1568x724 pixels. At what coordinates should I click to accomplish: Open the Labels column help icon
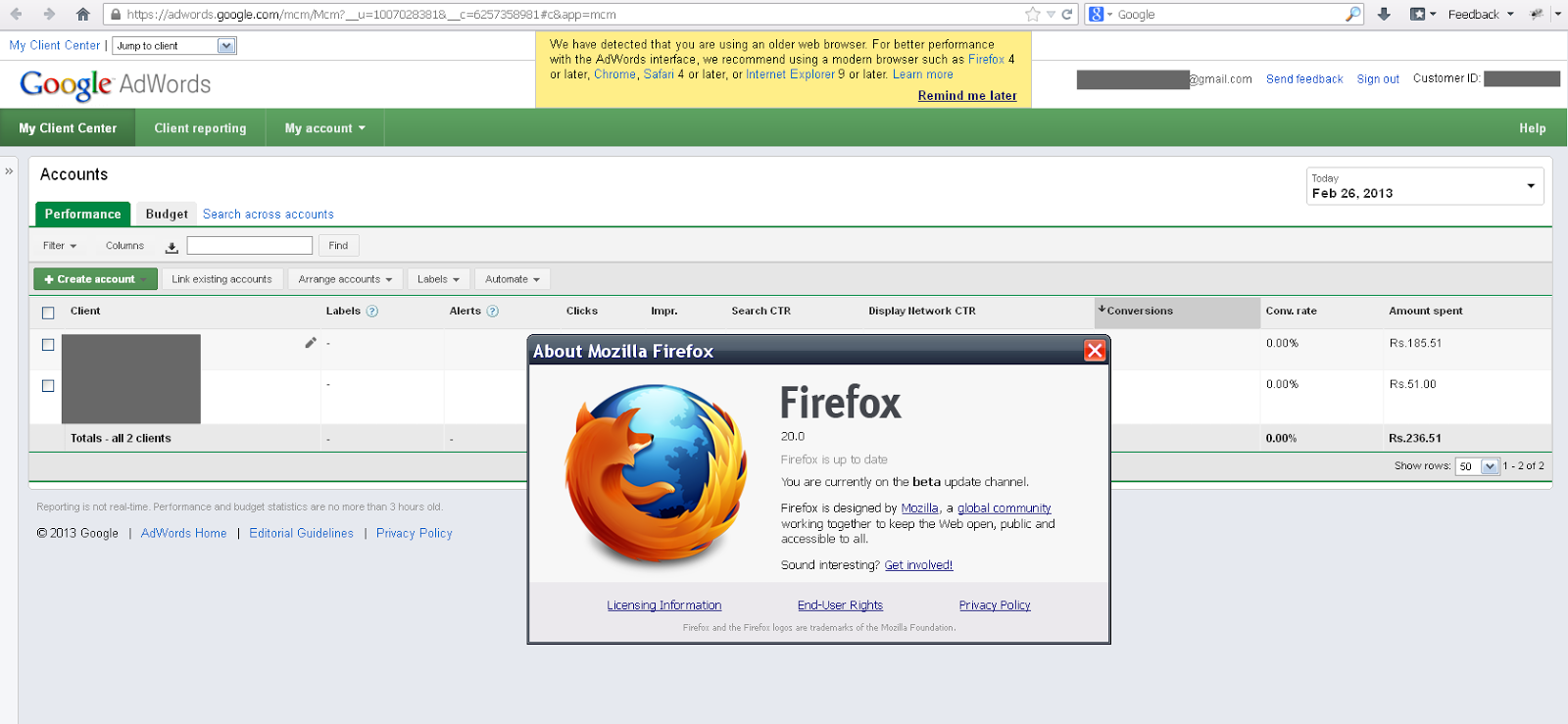pos(372,312)
